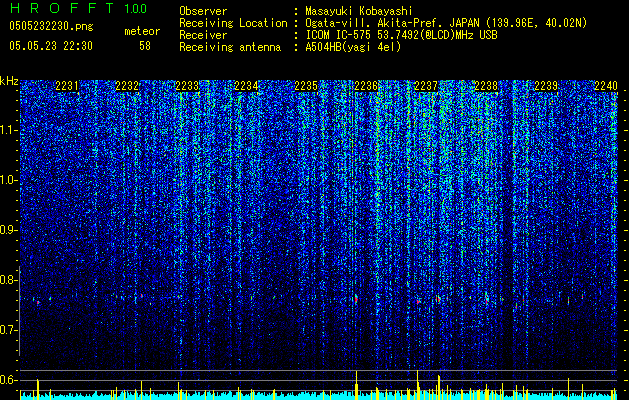Click the 2239 time marker
Screen dimensions: 629x400
click(546, 86)
